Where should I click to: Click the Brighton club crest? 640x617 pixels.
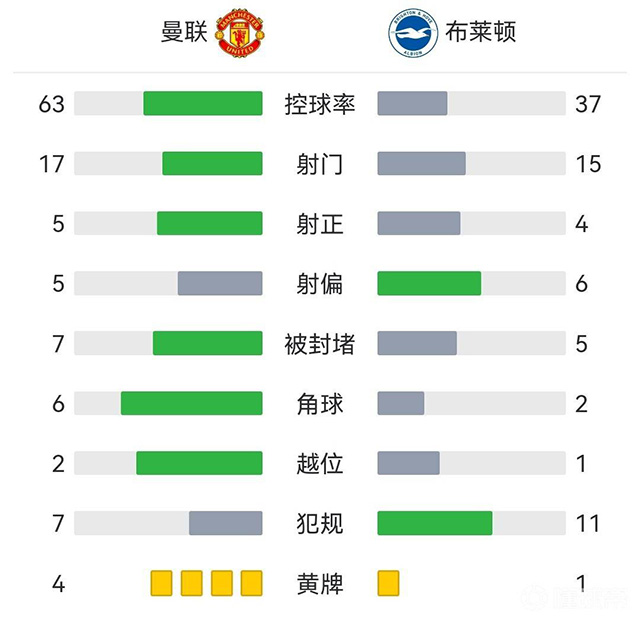pos(413,33)
